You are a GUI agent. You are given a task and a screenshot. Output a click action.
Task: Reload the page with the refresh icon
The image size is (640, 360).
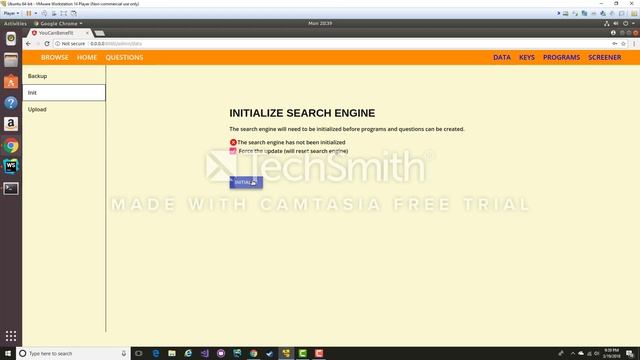click(47, 44)
